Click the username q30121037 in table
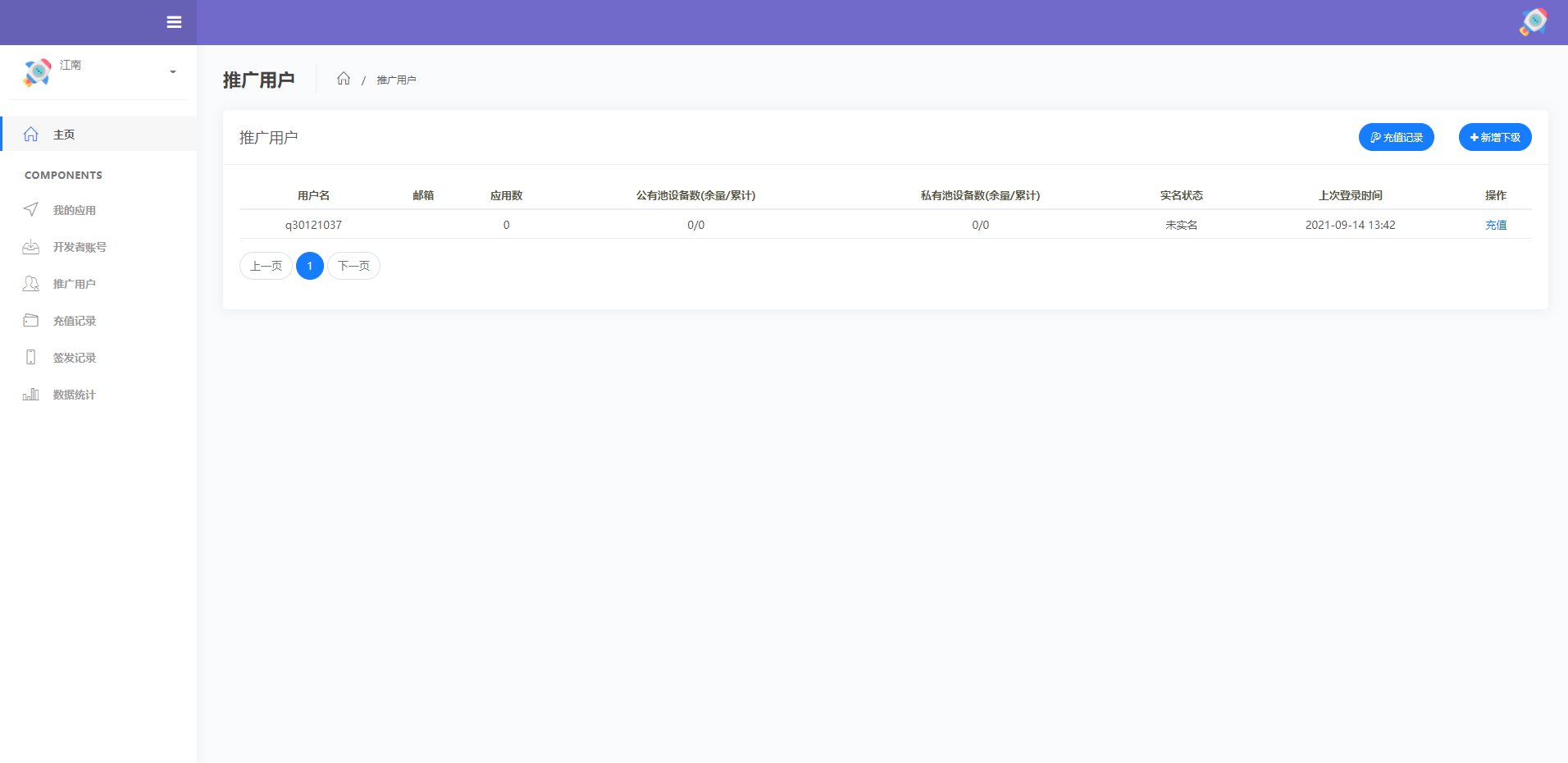Viewport: 1568px width, 763px height. point(313,225)
